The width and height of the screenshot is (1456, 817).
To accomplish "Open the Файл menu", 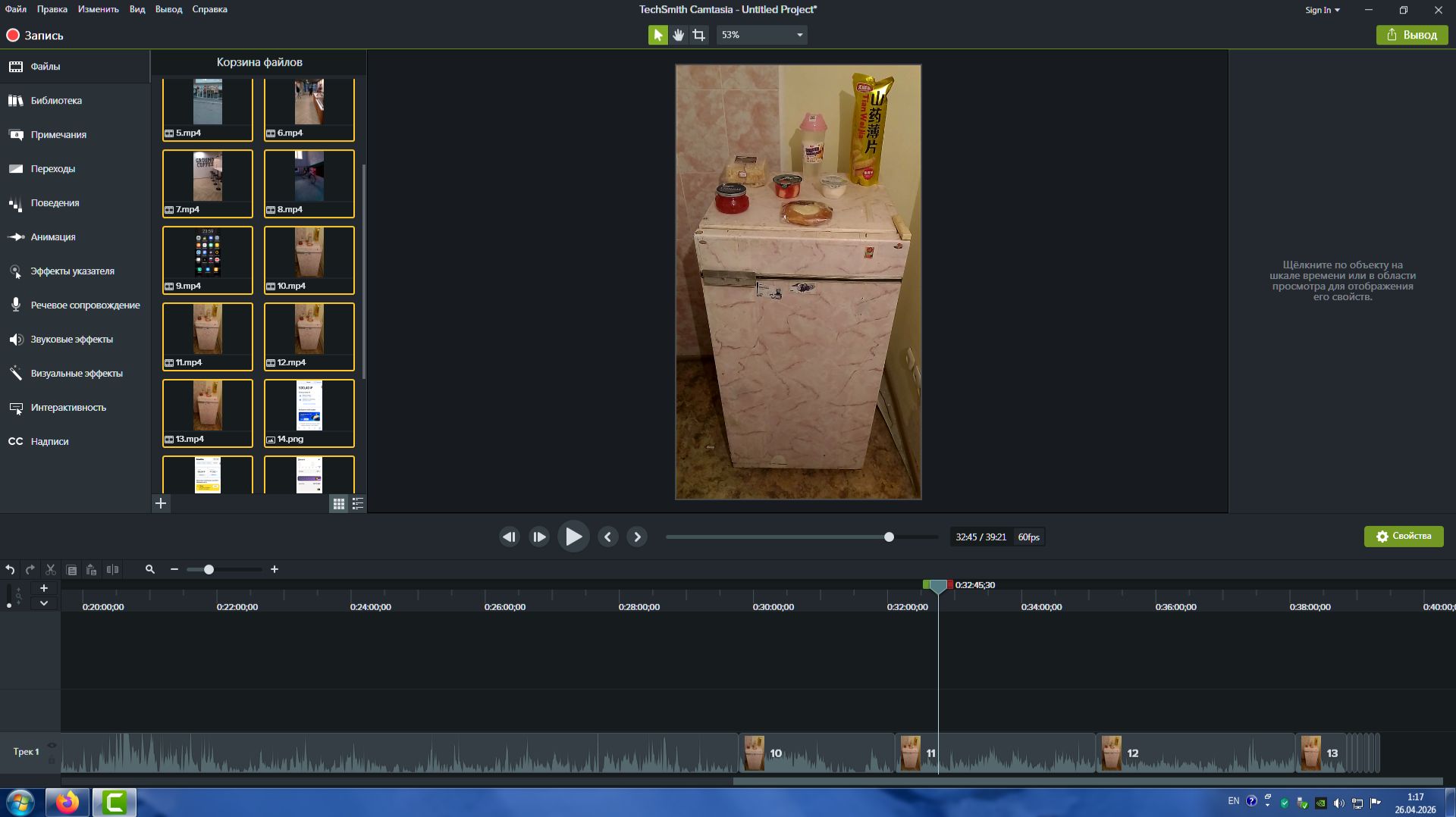I will point(16,9).
